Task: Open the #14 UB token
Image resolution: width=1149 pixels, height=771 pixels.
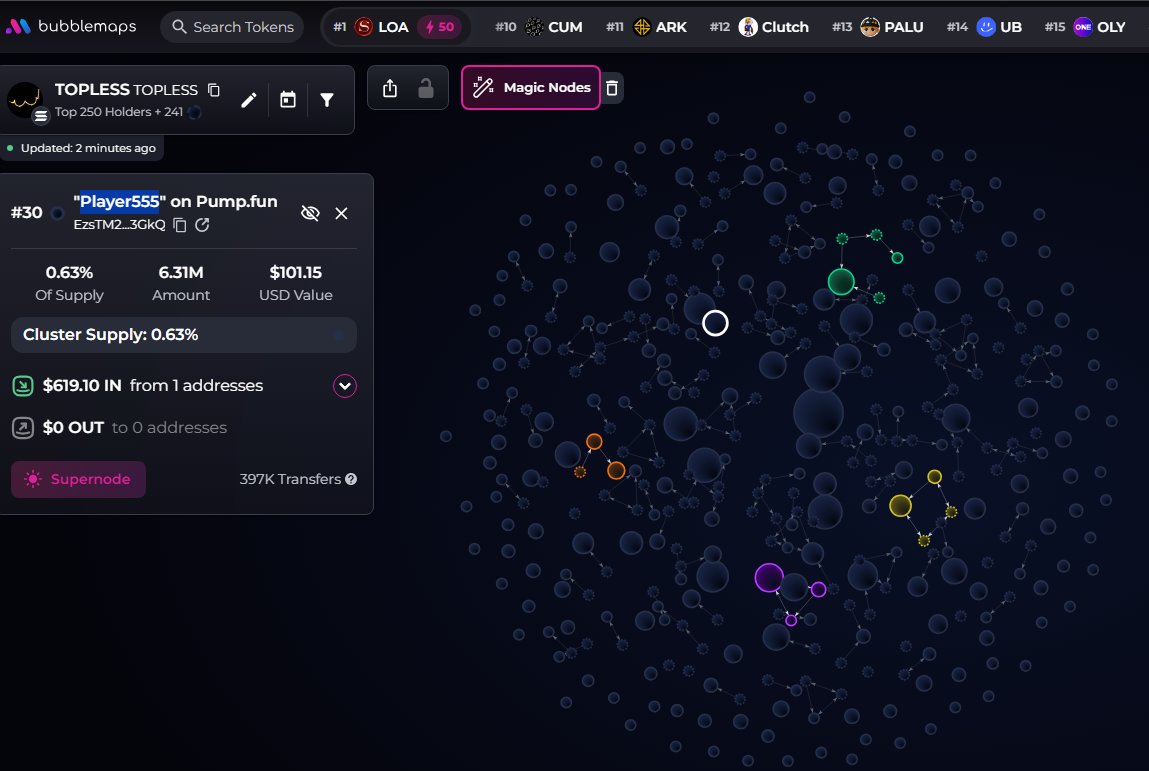Action: click(984, 27)
